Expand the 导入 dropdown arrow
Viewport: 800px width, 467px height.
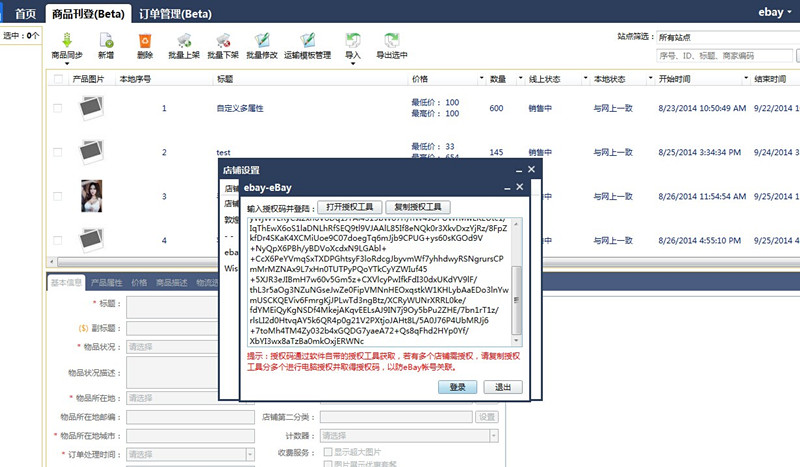coord(353,64)
